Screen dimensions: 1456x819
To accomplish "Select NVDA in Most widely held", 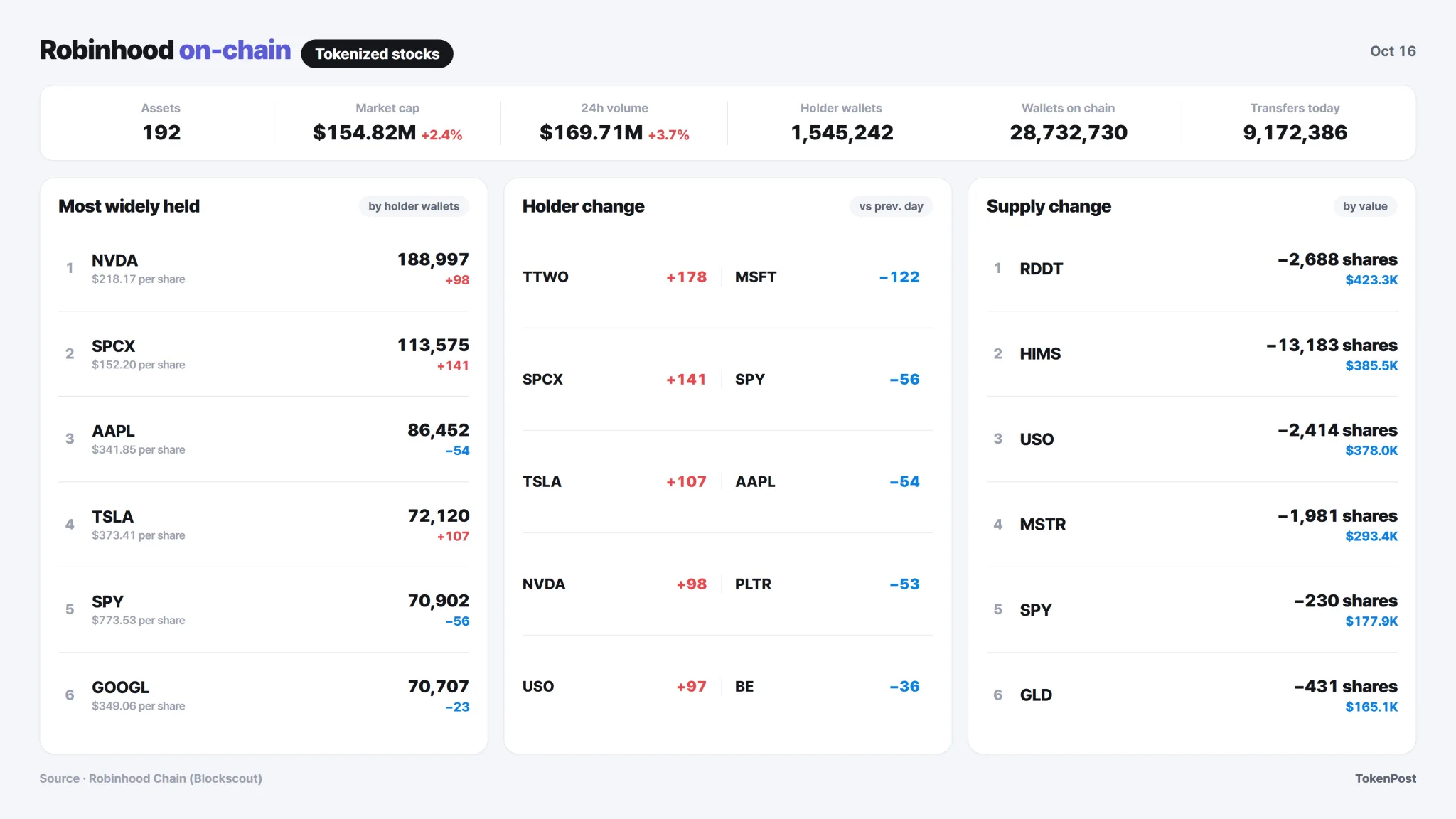I will coord(114,260).
